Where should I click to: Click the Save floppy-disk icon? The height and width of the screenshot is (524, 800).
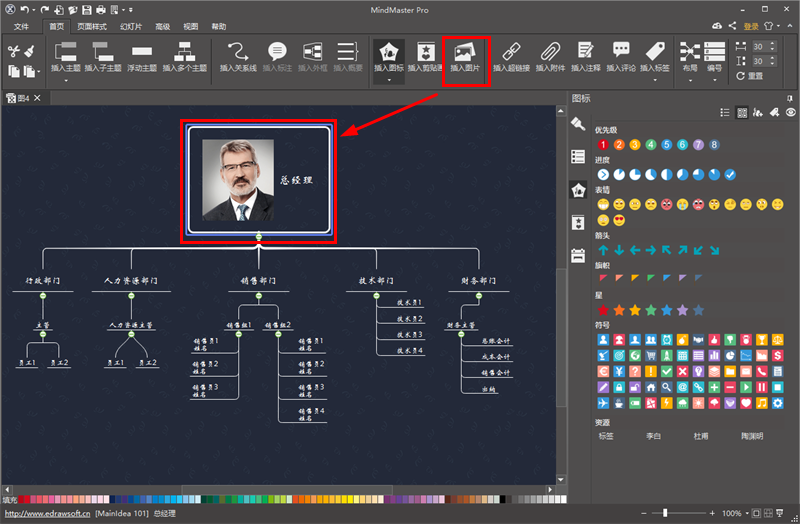tap(87, 10)
